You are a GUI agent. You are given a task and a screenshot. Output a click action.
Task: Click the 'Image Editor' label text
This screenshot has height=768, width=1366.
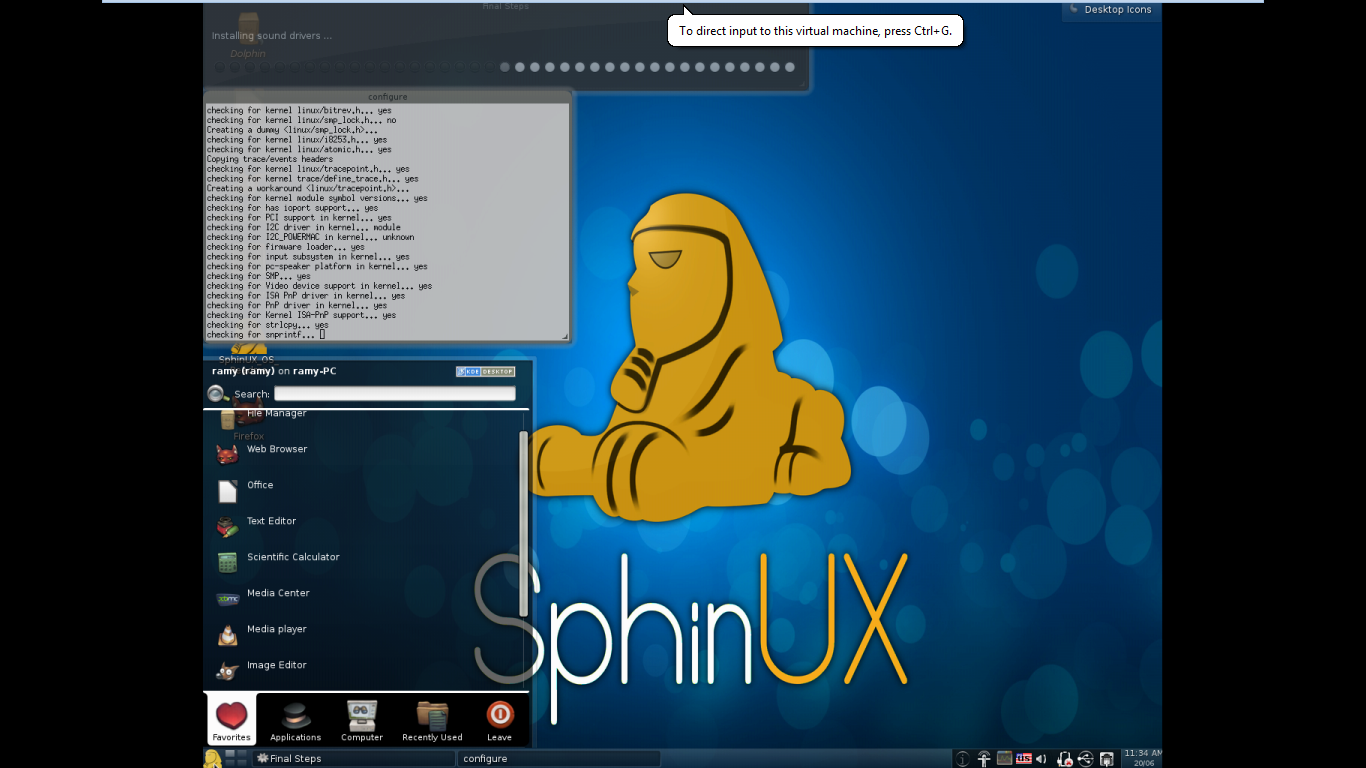pos(277,665)
